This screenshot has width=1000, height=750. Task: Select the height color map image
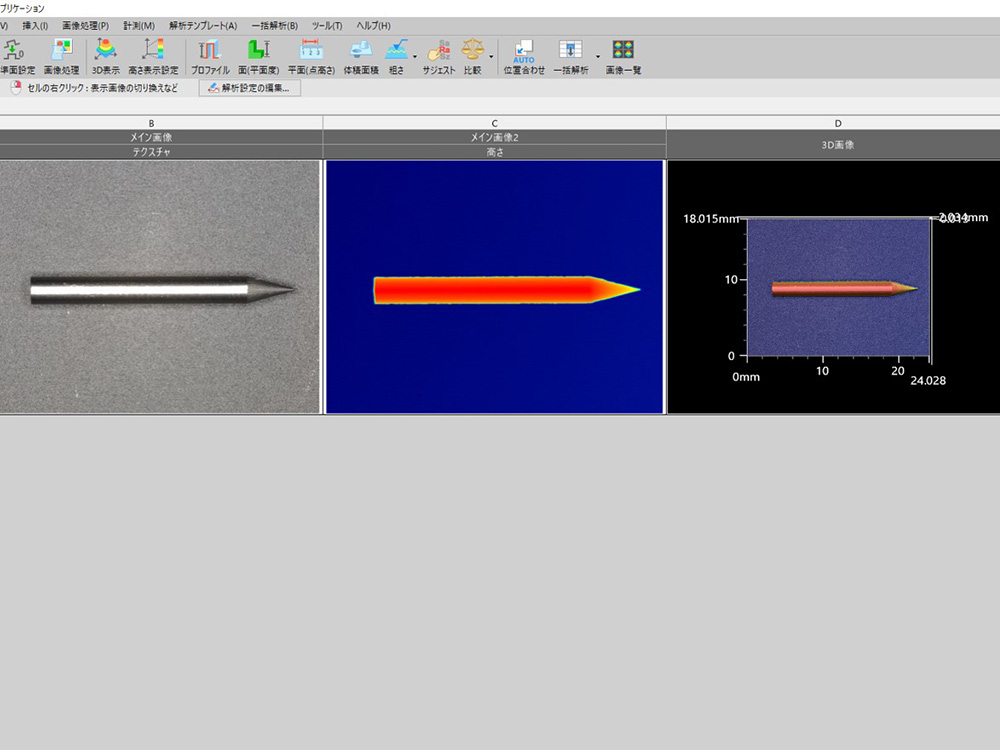click(x=495, y=286)
